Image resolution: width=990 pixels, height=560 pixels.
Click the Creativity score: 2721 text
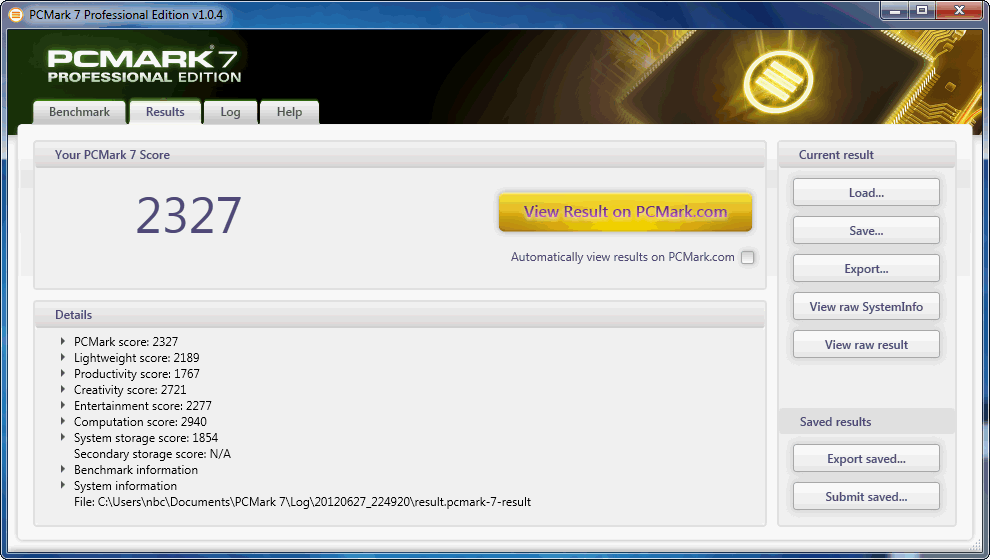130,390
